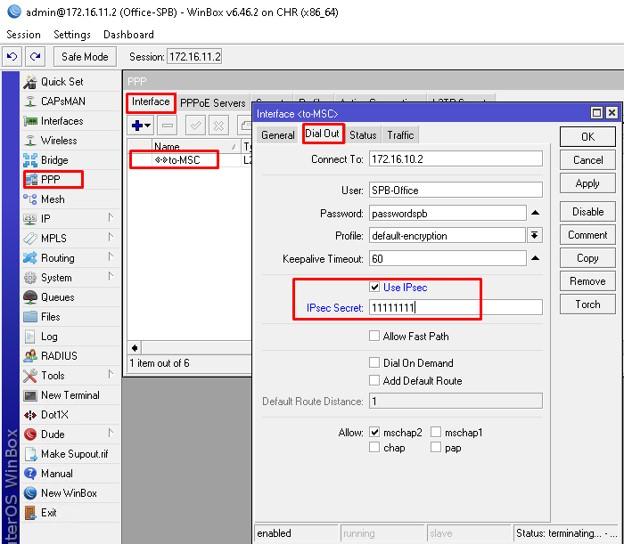Enable mschap1 authentication checkbox
Image resolution: width=624 pixels, height=544 pixels.
point(436,432)
